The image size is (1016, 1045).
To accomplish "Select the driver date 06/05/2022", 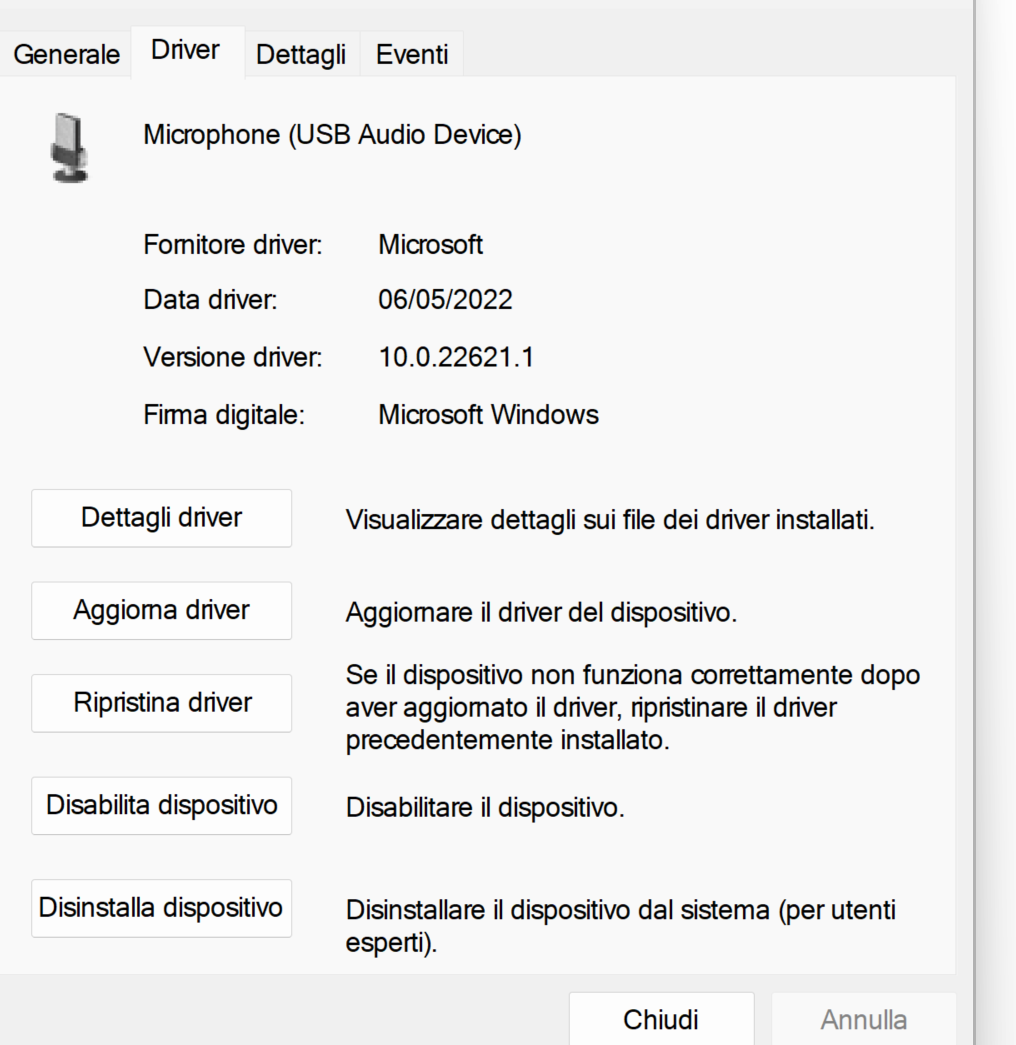I will click(x=445, y=300).
